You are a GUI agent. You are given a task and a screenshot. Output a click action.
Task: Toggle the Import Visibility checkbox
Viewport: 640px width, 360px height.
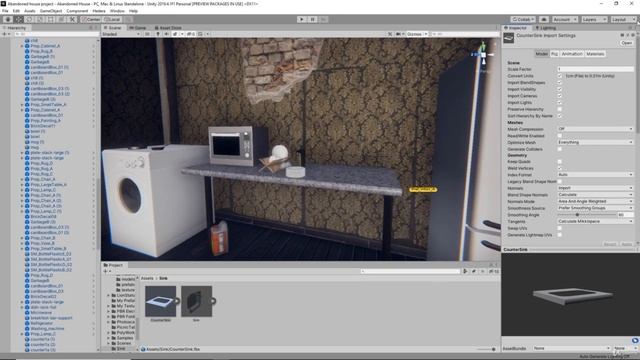point(560,89)
